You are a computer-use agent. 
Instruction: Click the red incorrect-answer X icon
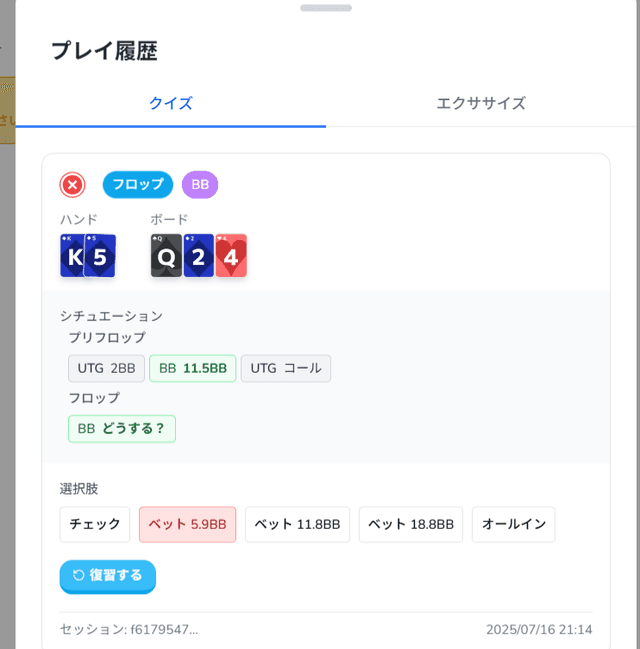point(72,185)
